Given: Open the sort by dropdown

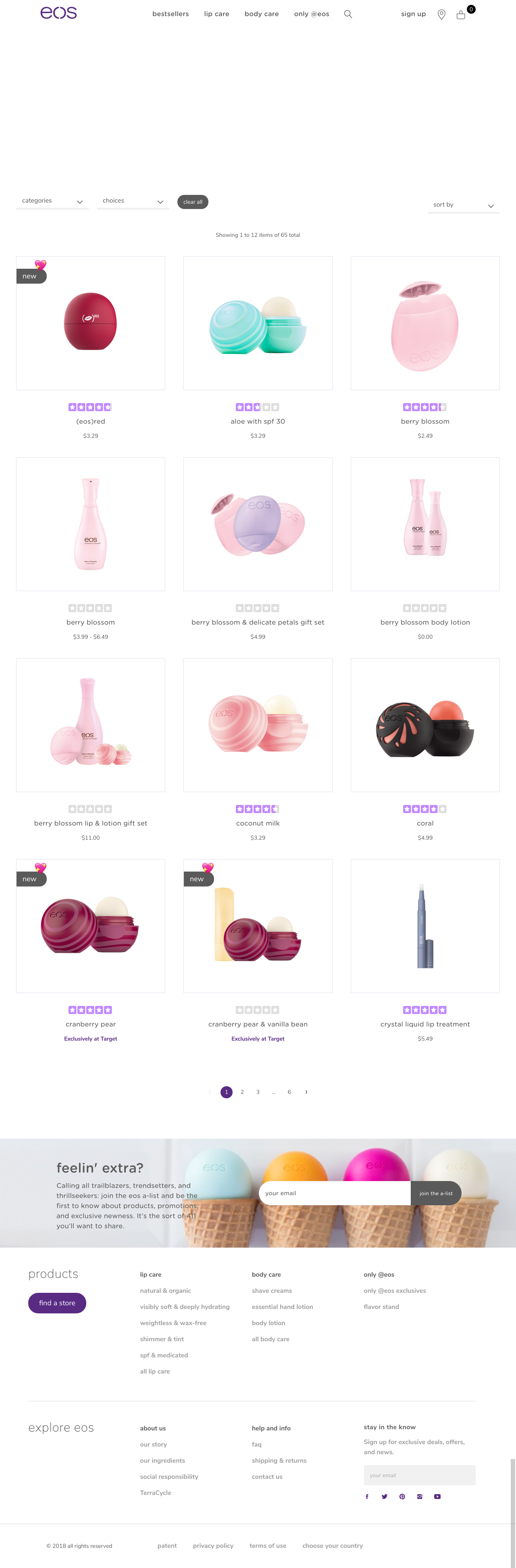Looking at the screenshot, I should click(463, 206).
